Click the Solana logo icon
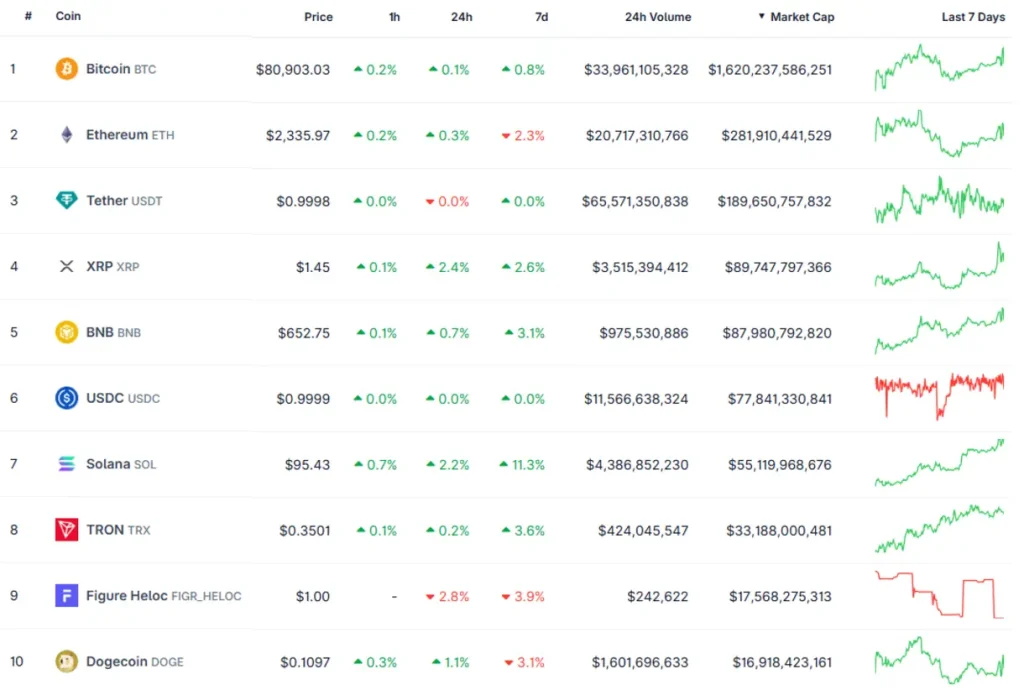Screen dimensions: 1024x690 66,464
